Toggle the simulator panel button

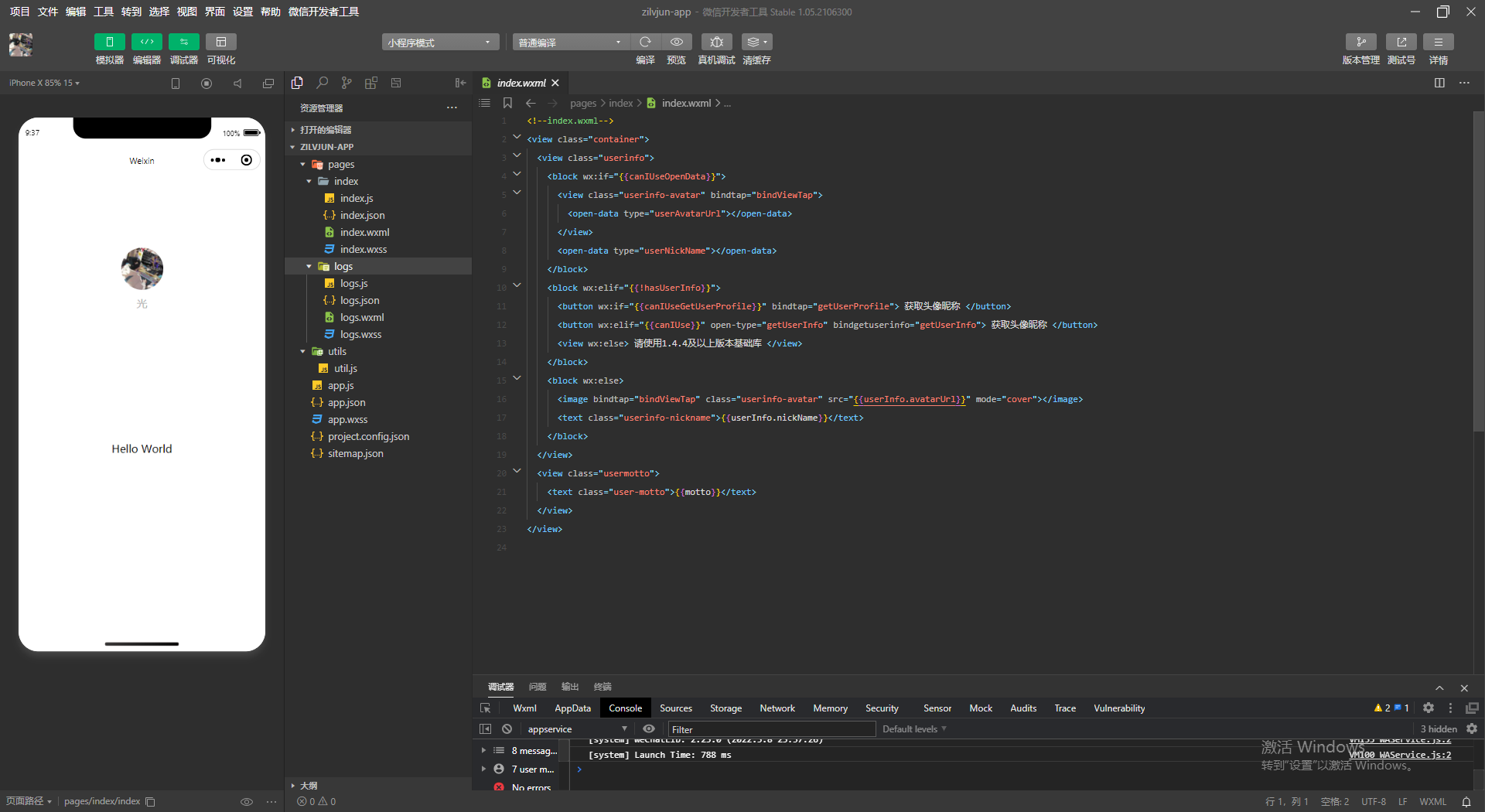tap(109, 42)
